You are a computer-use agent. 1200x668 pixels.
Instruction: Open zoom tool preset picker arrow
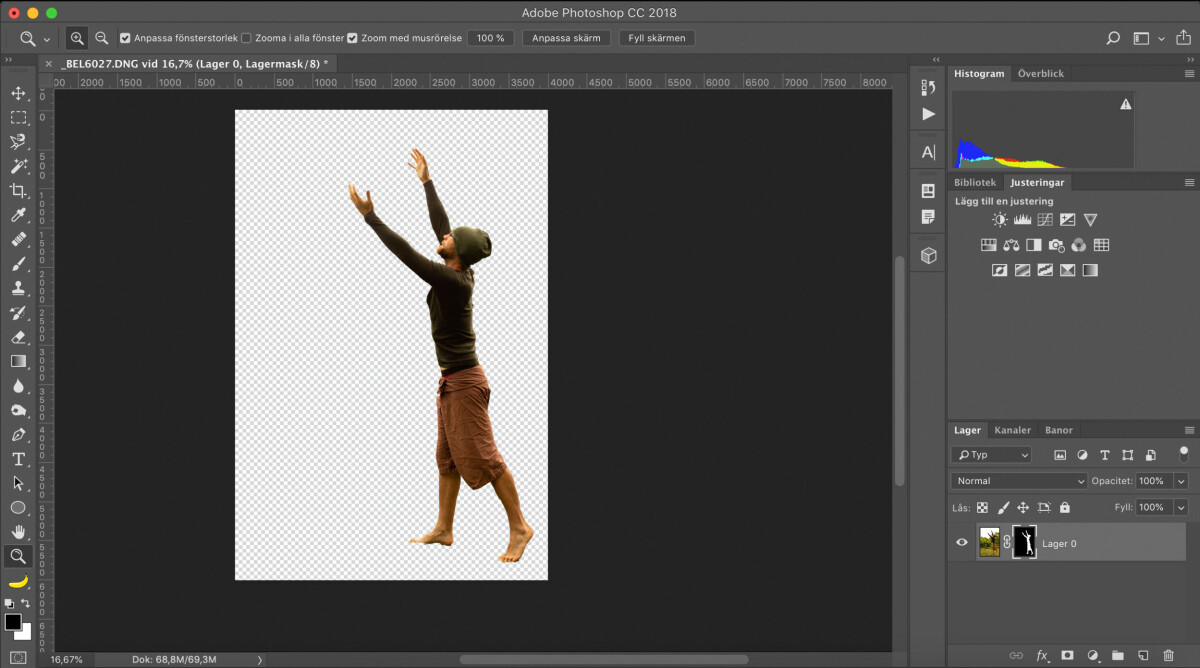(x=47, y=39)
